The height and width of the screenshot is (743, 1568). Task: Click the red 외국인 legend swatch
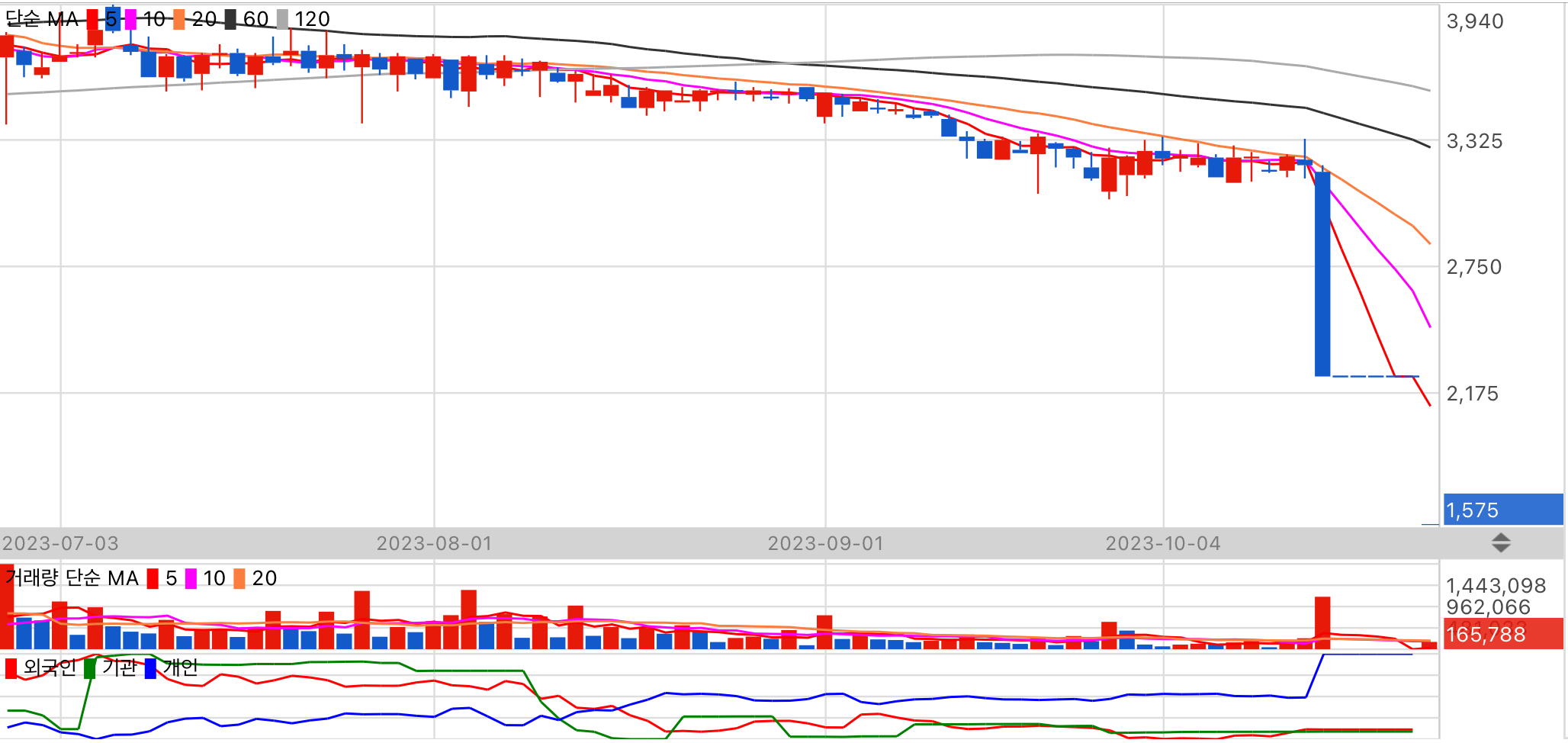point(11,668)
